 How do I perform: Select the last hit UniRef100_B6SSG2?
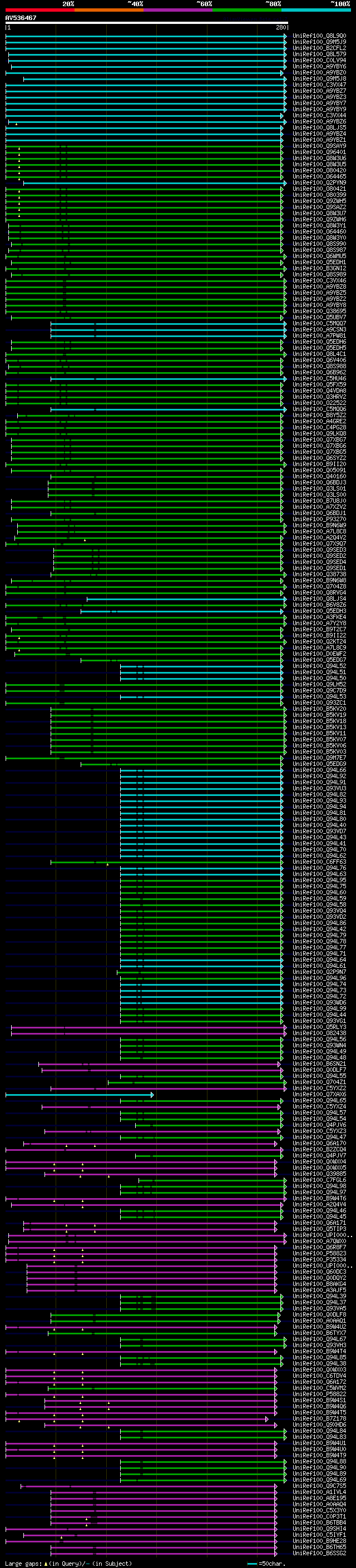(x=319, y=1553)
